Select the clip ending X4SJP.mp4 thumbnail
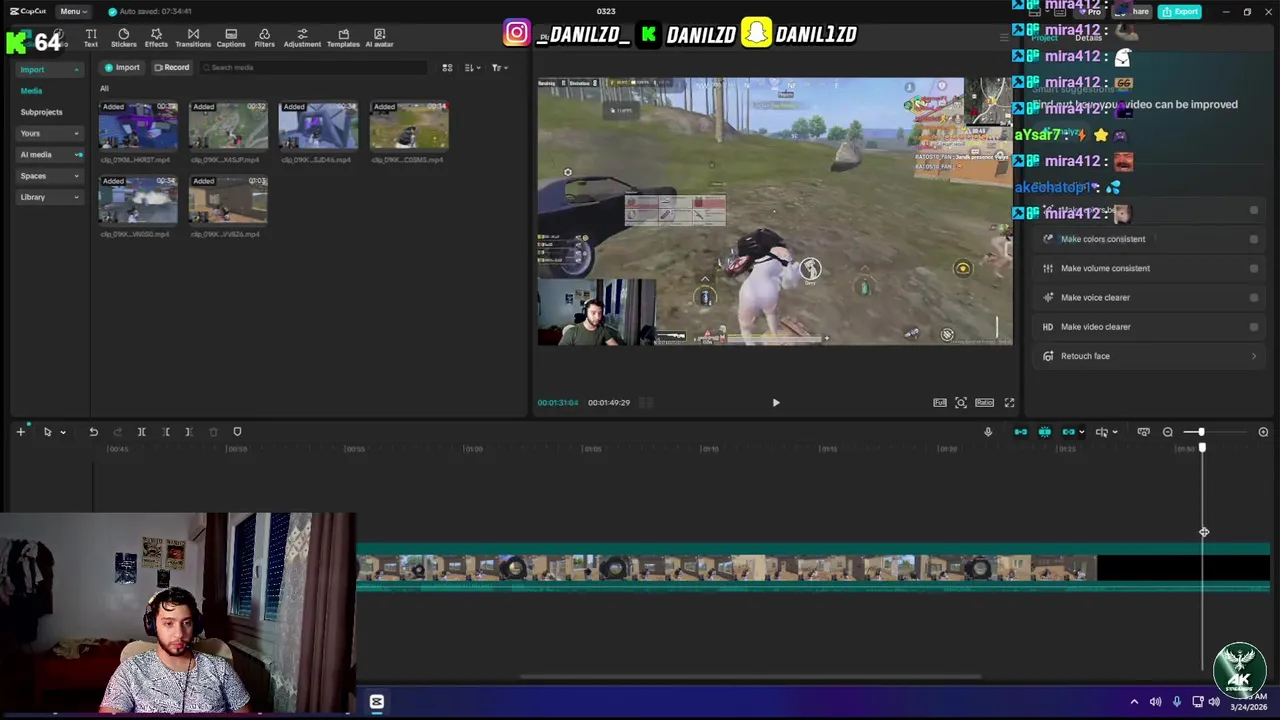Viewport: 1280px width, 720px height. pyautogui.click(x=228, y=125)
